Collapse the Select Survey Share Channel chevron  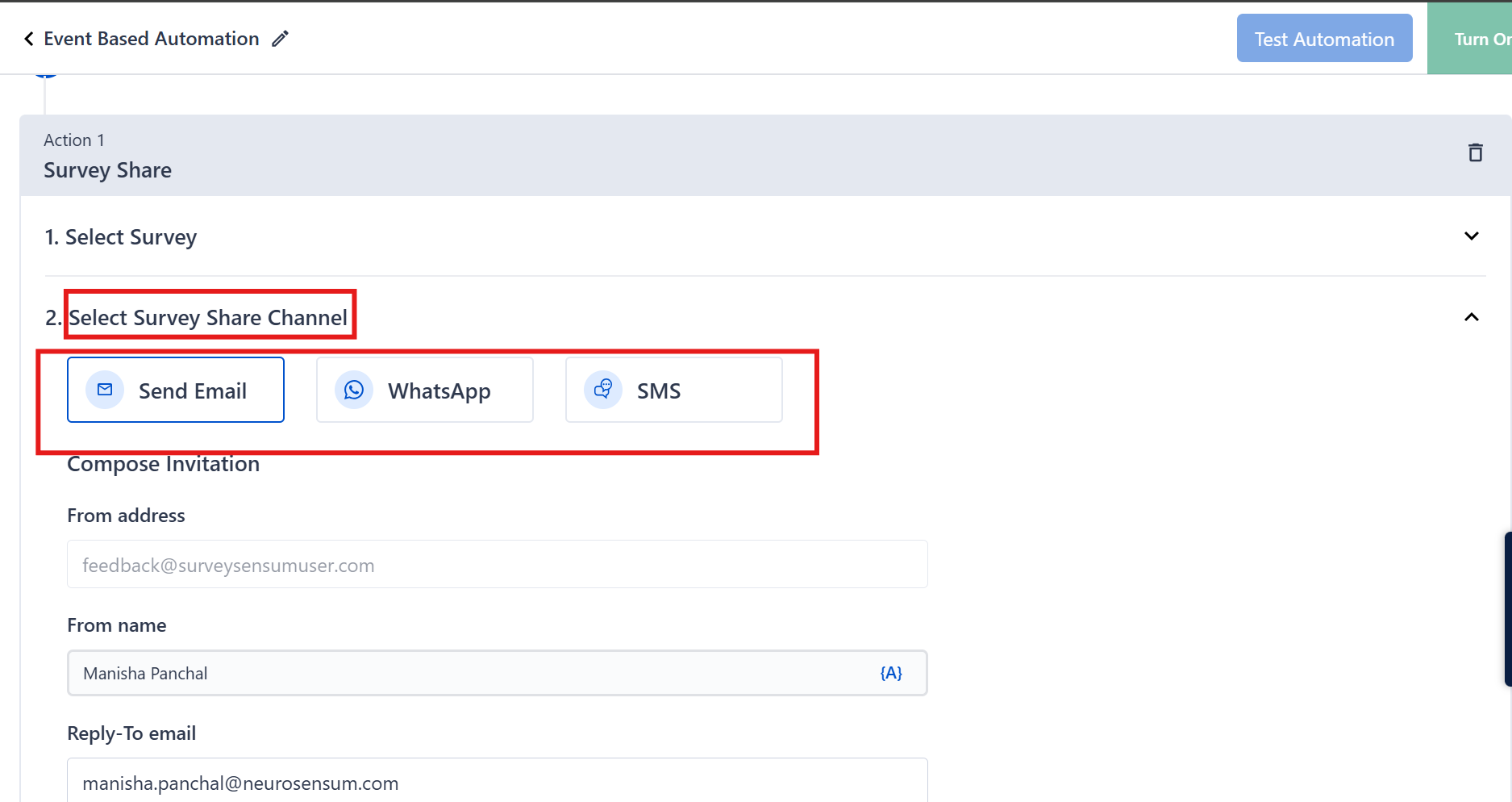click(1471, 317)
